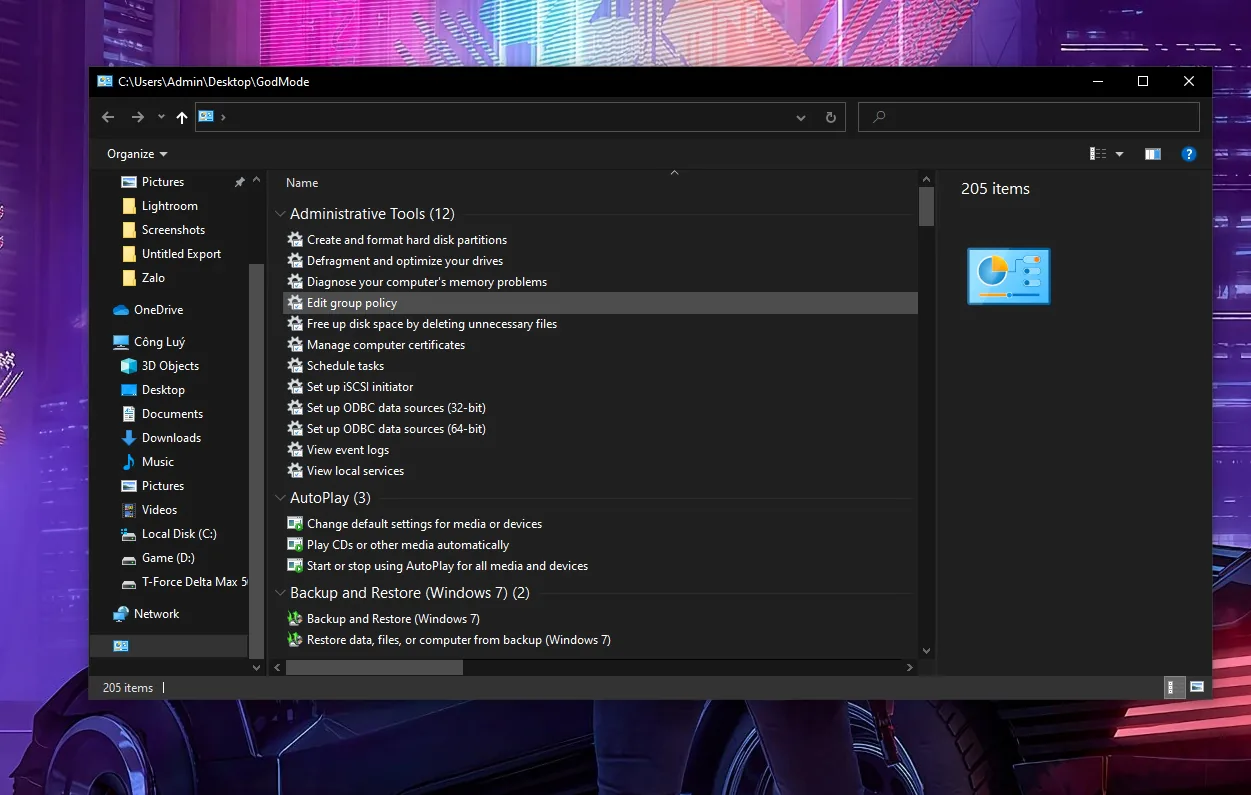This screenshot has height=795, width=1251.
Task: Select Music in navigation pane
Action: [157, 462]
